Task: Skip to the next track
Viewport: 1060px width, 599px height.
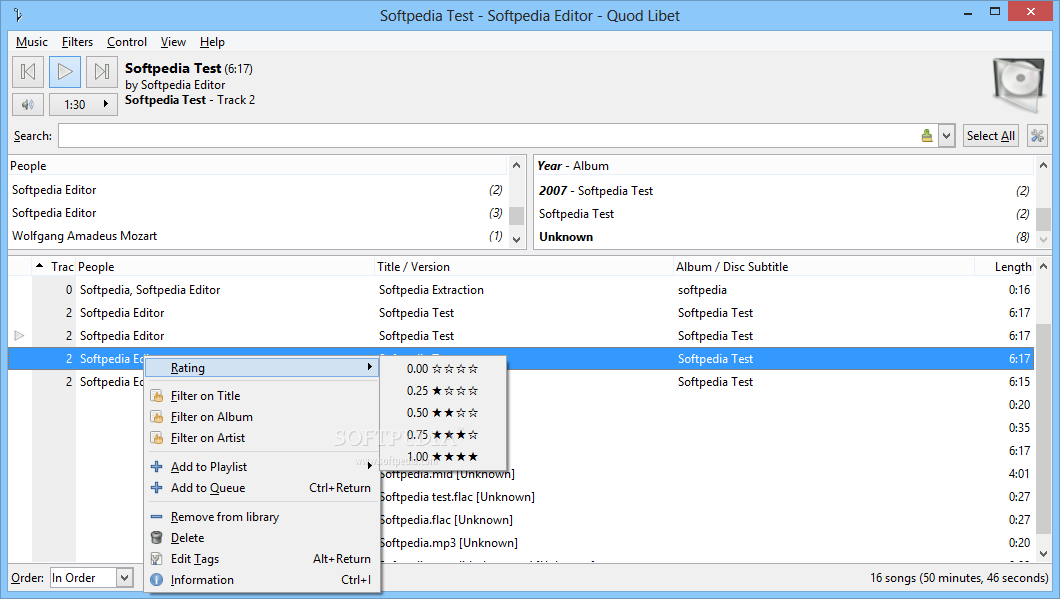Action: coord(102,72)
